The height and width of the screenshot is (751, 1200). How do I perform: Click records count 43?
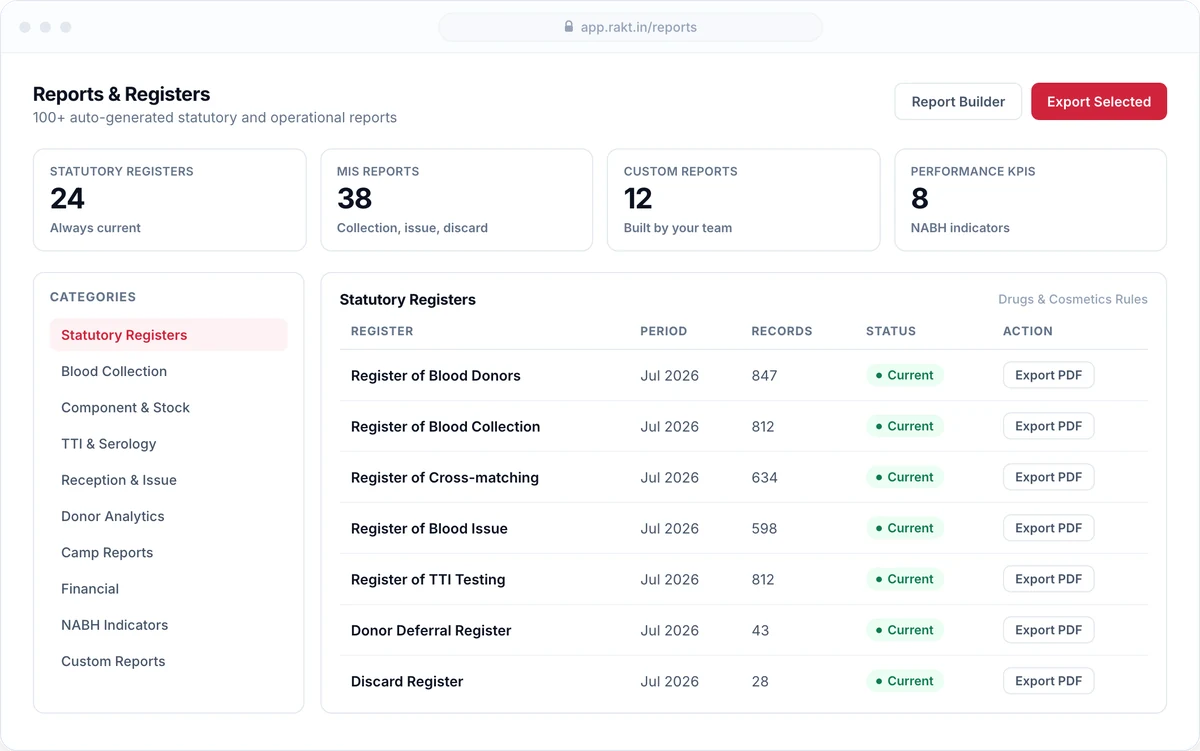[760, 631]
